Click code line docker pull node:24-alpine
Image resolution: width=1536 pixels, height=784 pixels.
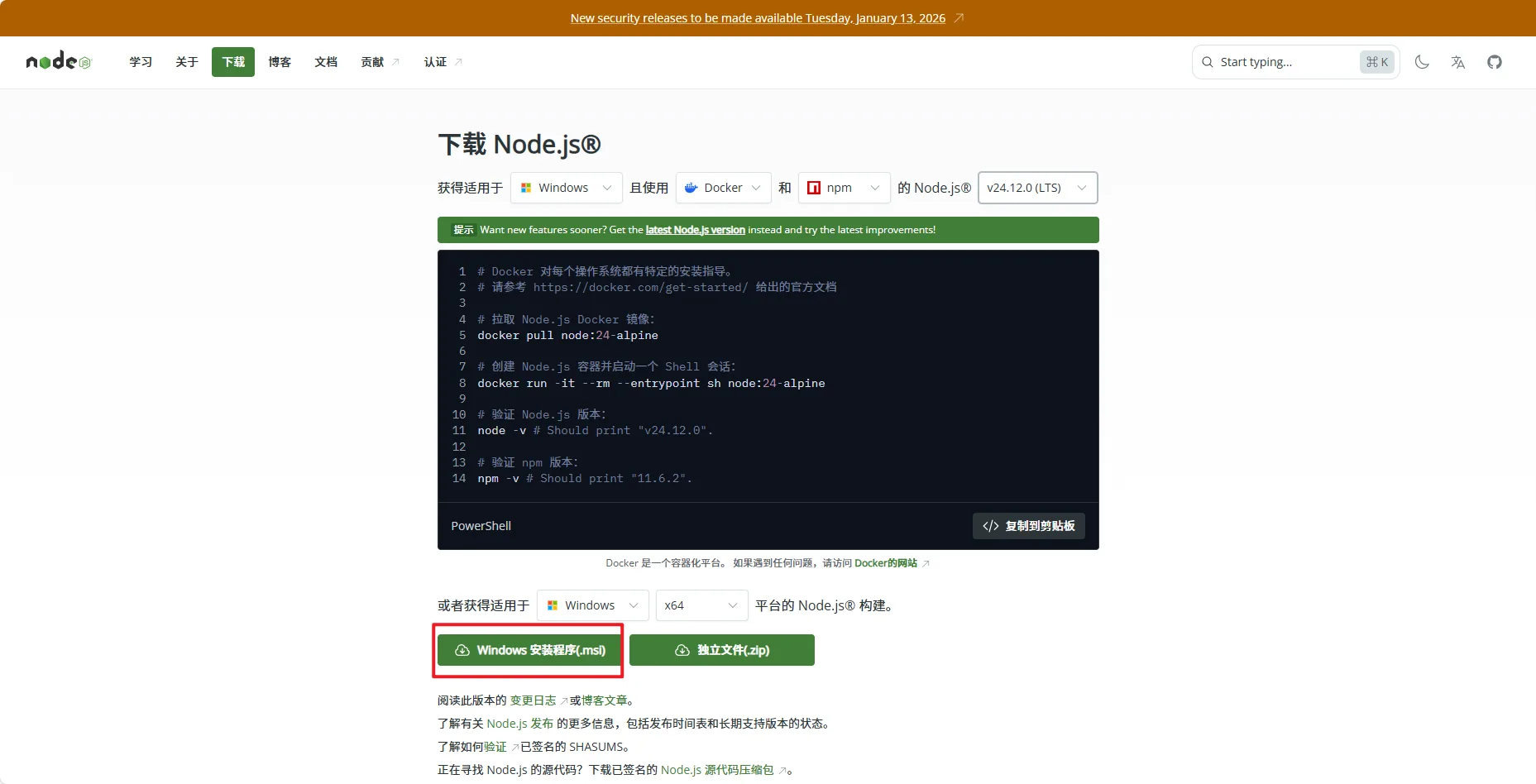click(x=568, y=335)
